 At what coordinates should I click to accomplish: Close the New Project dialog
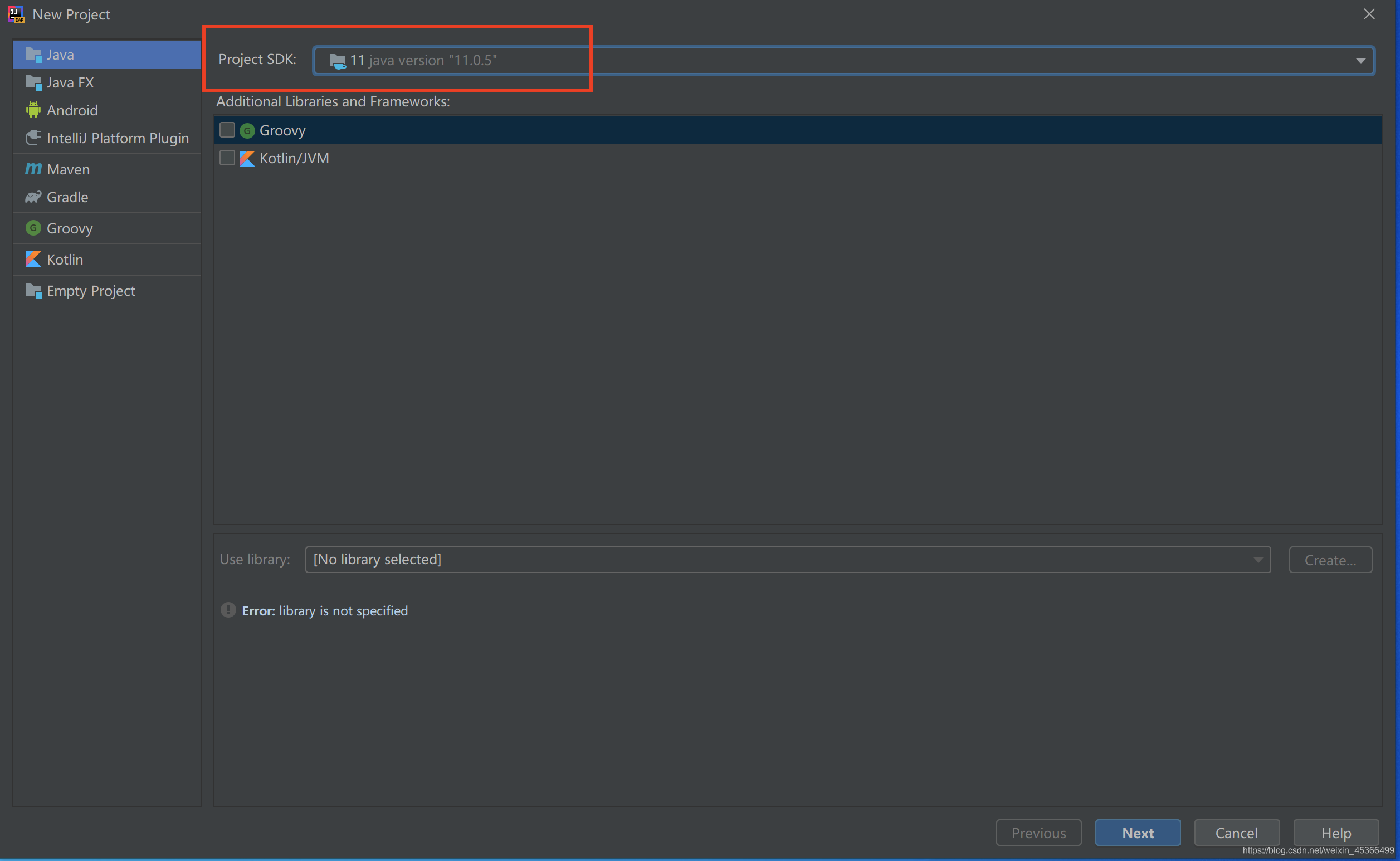click(x=1369, y=14)
